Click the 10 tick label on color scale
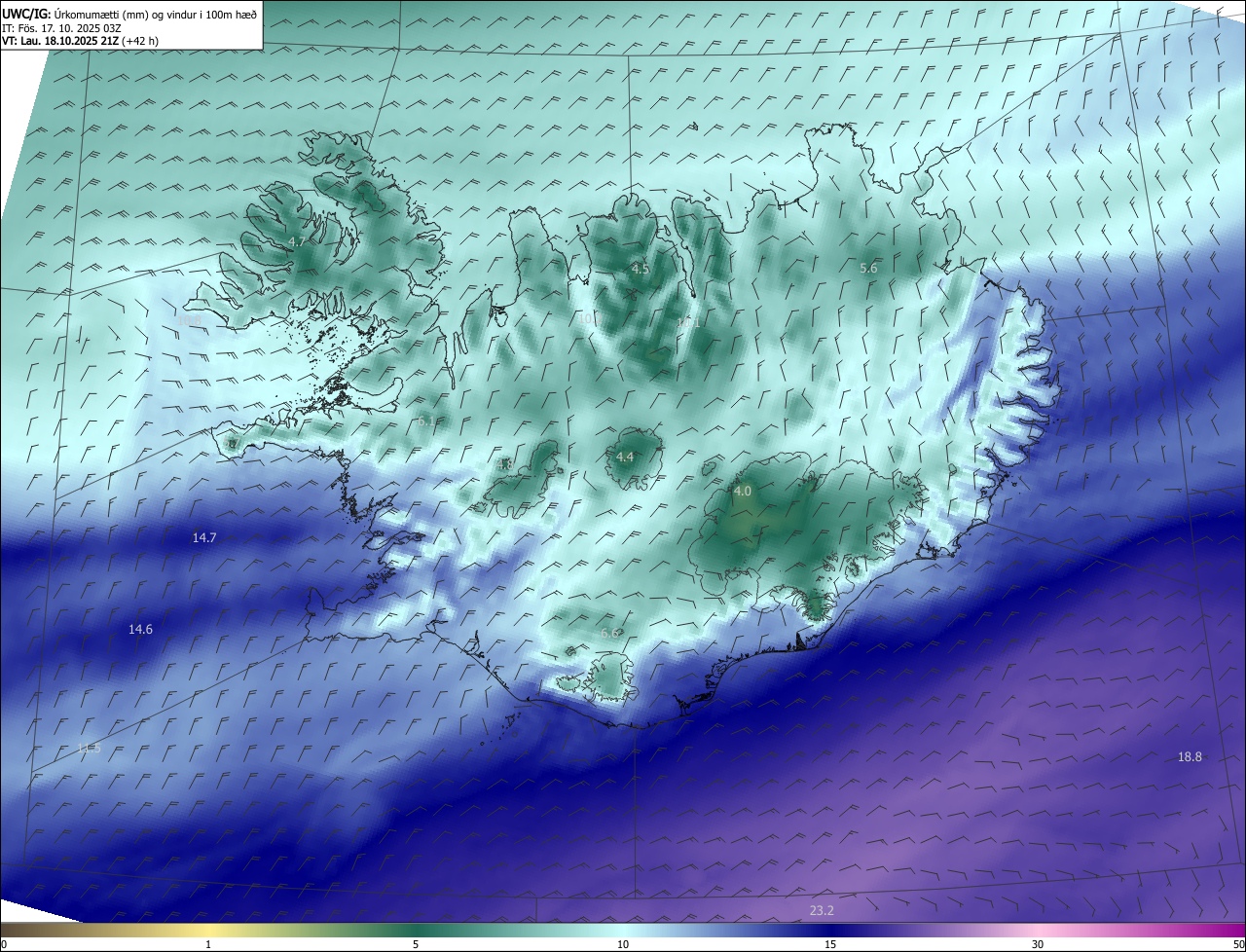1246x952 pixels. (623, 944)
